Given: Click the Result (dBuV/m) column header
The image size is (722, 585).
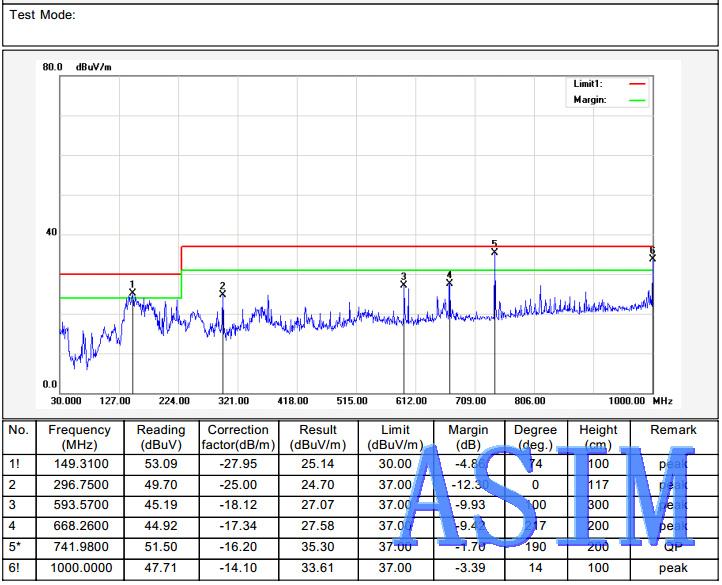Looking at the screenshot, I should click(x=318, y=437).
